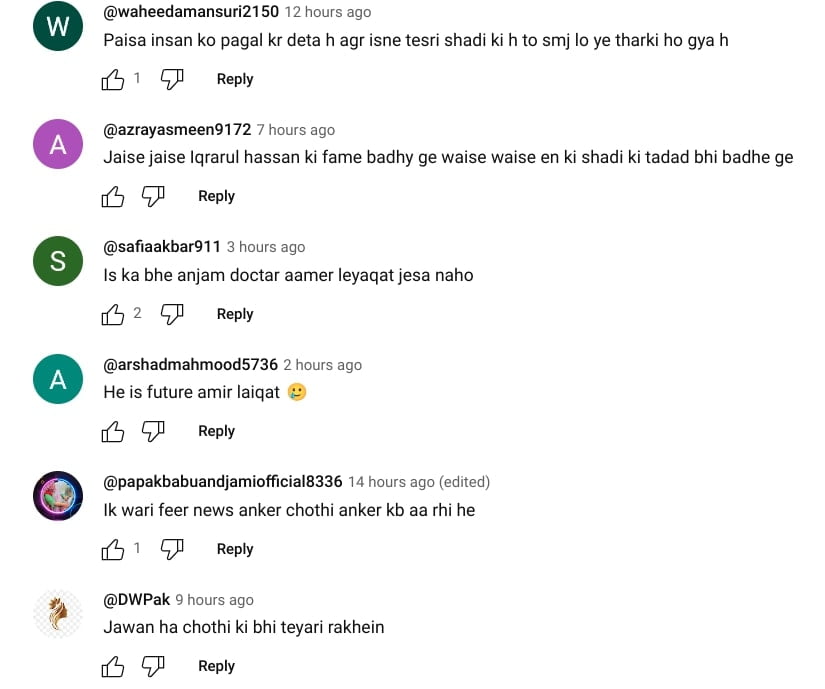Dislike the comment by safiaakbar911
The width and height of the screenshot is (825, 689).
(x=172, y=315)
